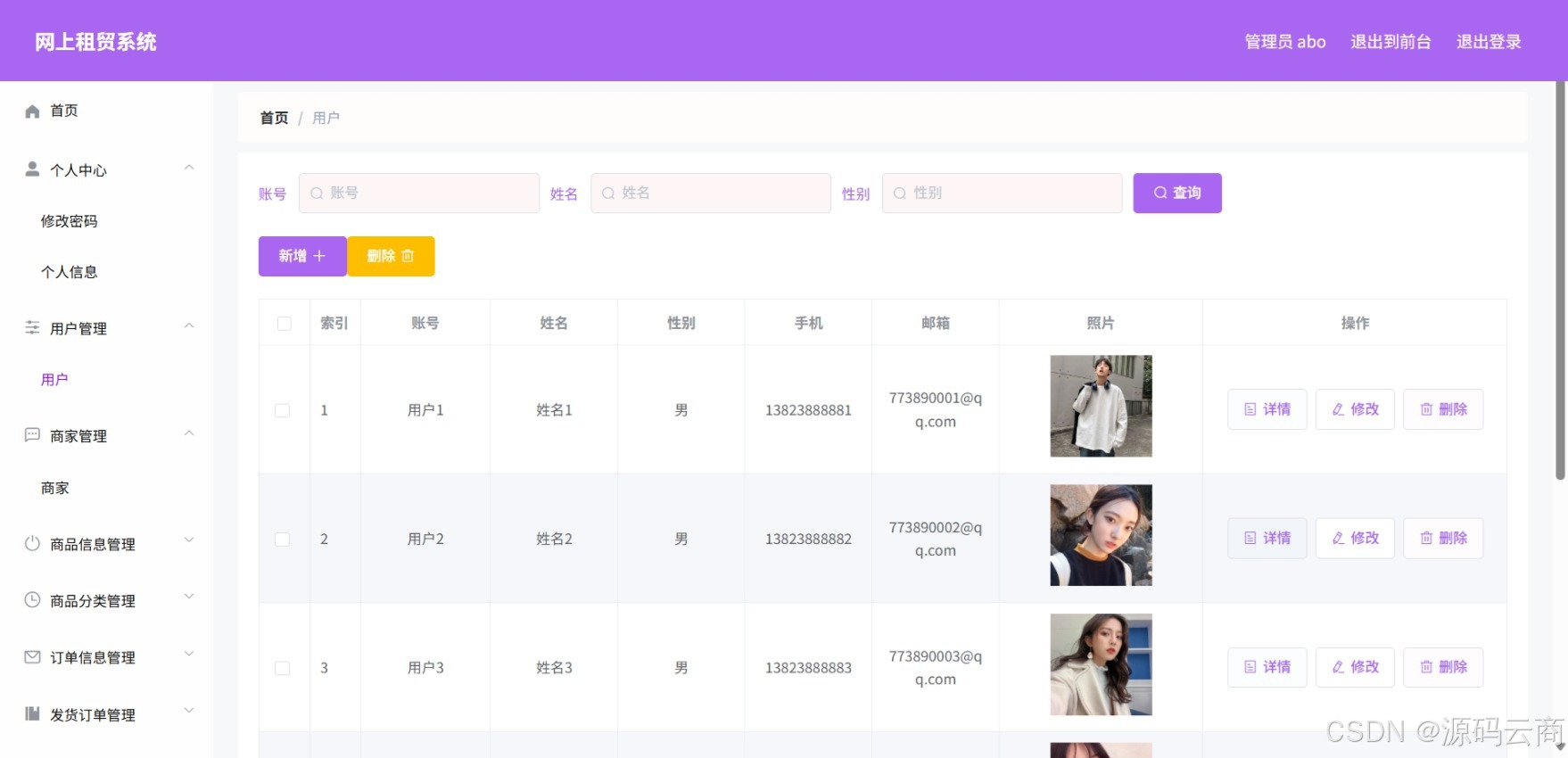The width and height of the screenshot is (1568, 758).
Task: Click the clock icon beside 商品分类管理
Action: point(32,600)
